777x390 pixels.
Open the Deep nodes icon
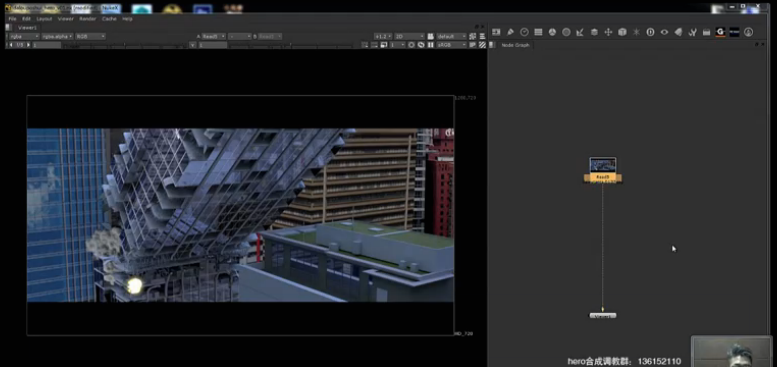650,32
